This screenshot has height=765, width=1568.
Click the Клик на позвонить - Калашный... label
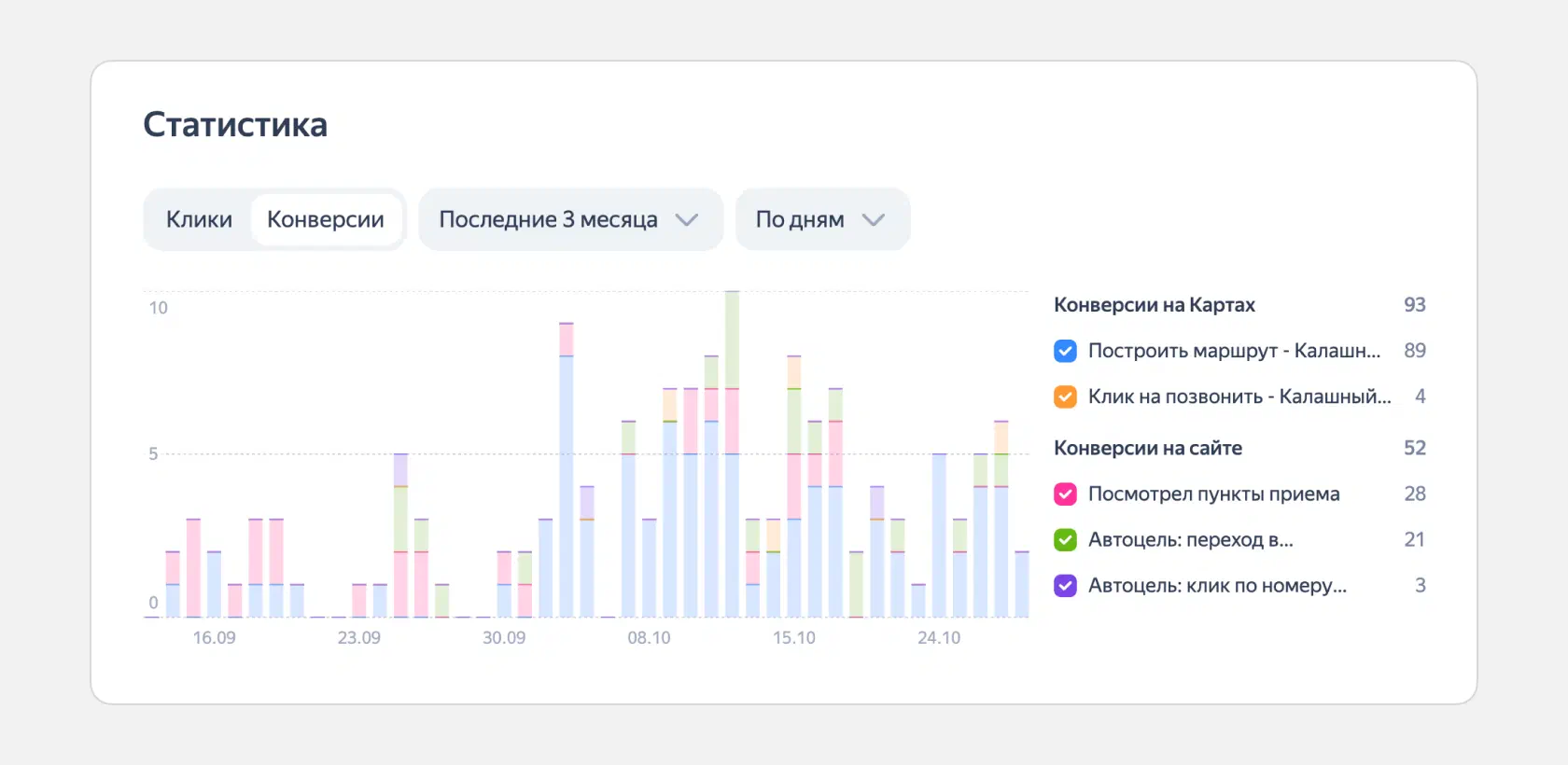1239,396
